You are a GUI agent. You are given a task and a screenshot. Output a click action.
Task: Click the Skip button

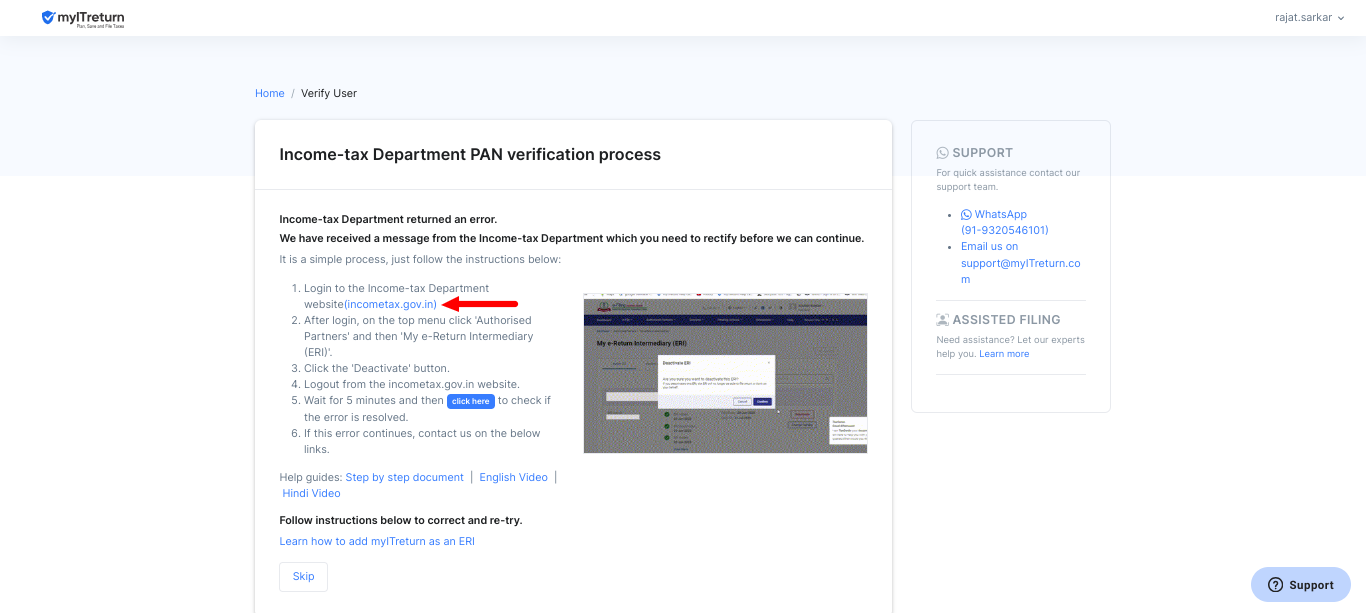click(x=303, y=576)
